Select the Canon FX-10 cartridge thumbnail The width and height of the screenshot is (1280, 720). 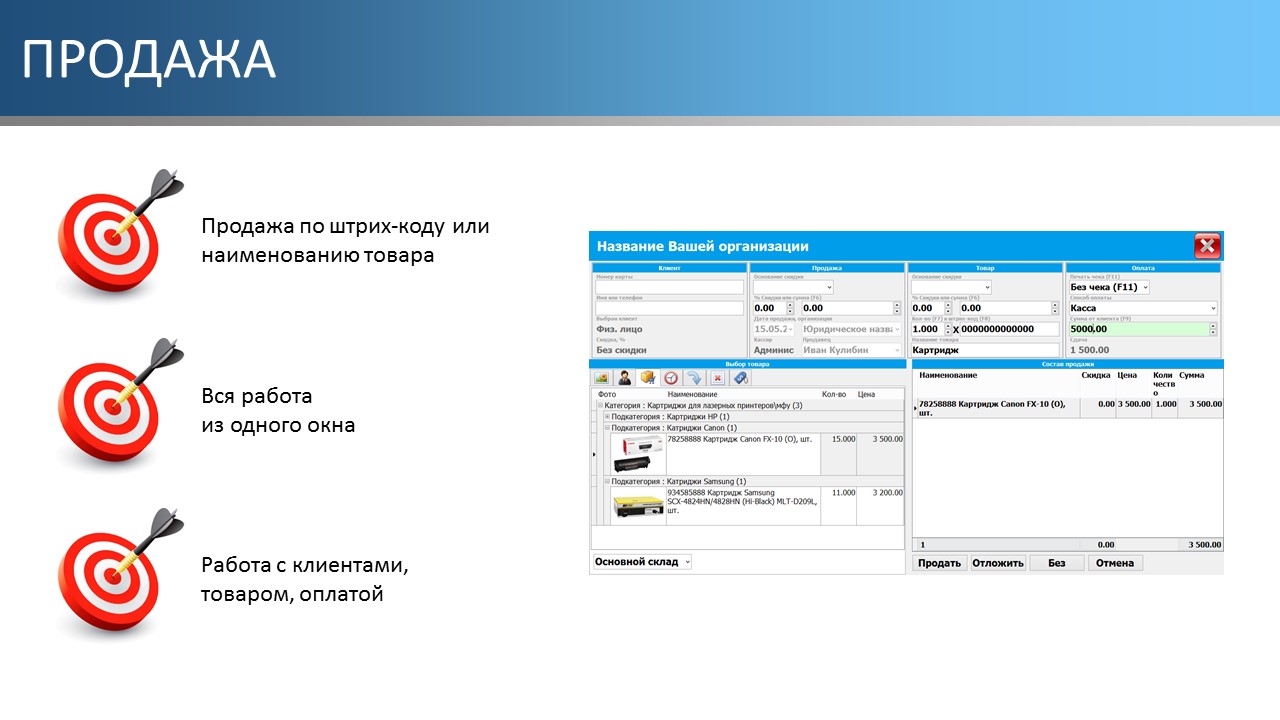coord(638,455)
